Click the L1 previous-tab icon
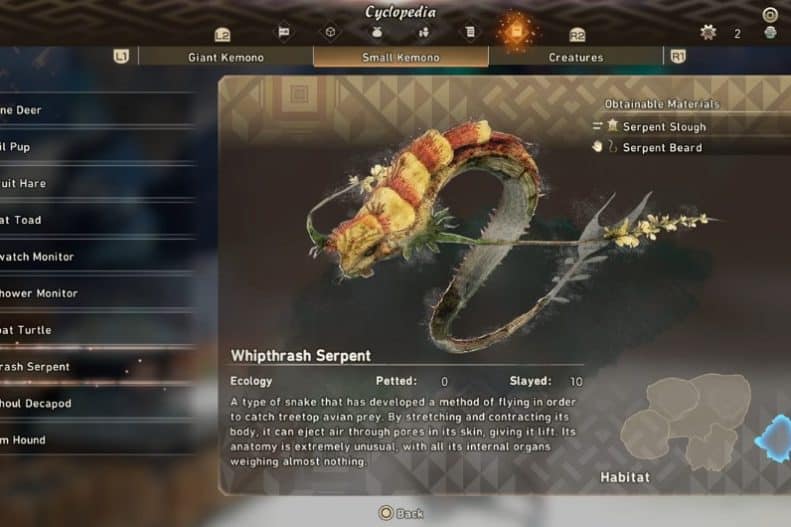The image size is (791, 527). tap(121, 56)
